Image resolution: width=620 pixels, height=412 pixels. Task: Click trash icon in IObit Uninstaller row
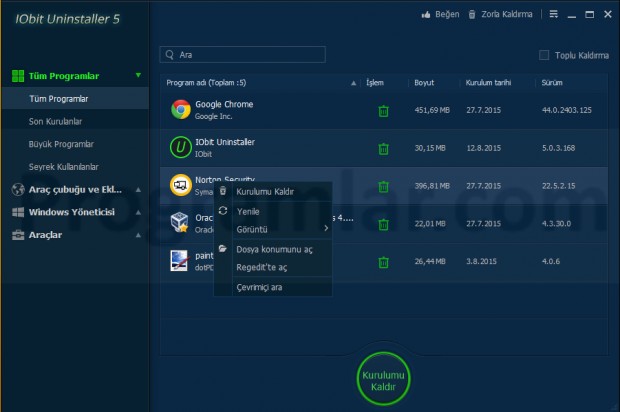pyautogui.click(x=383, y=149)
